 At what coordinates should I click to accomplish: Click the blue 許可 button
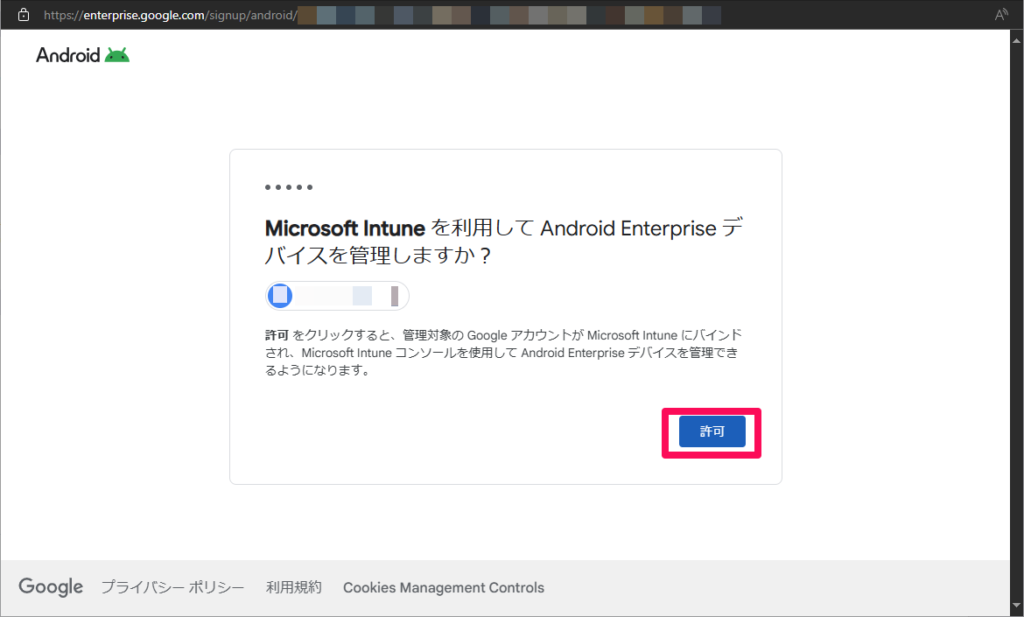[x=712, y=432]
